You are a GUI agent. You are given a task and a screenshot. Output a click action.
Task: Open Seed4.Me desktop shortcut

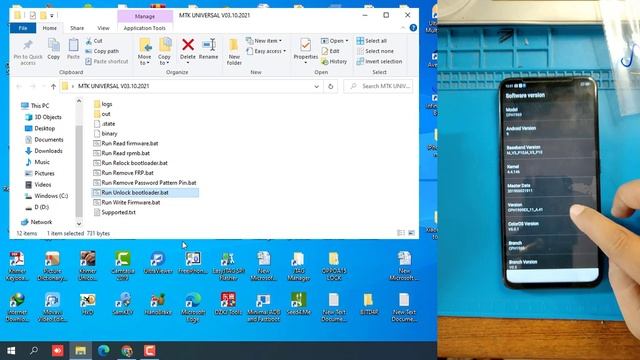click(x=299, y=304)
